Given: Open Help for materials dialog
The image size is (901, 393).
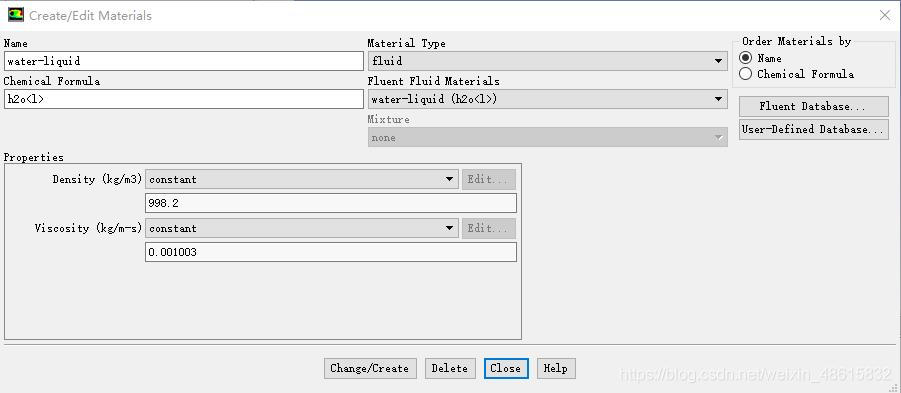Looking at the screenshot, I should (x=556, y=368).
